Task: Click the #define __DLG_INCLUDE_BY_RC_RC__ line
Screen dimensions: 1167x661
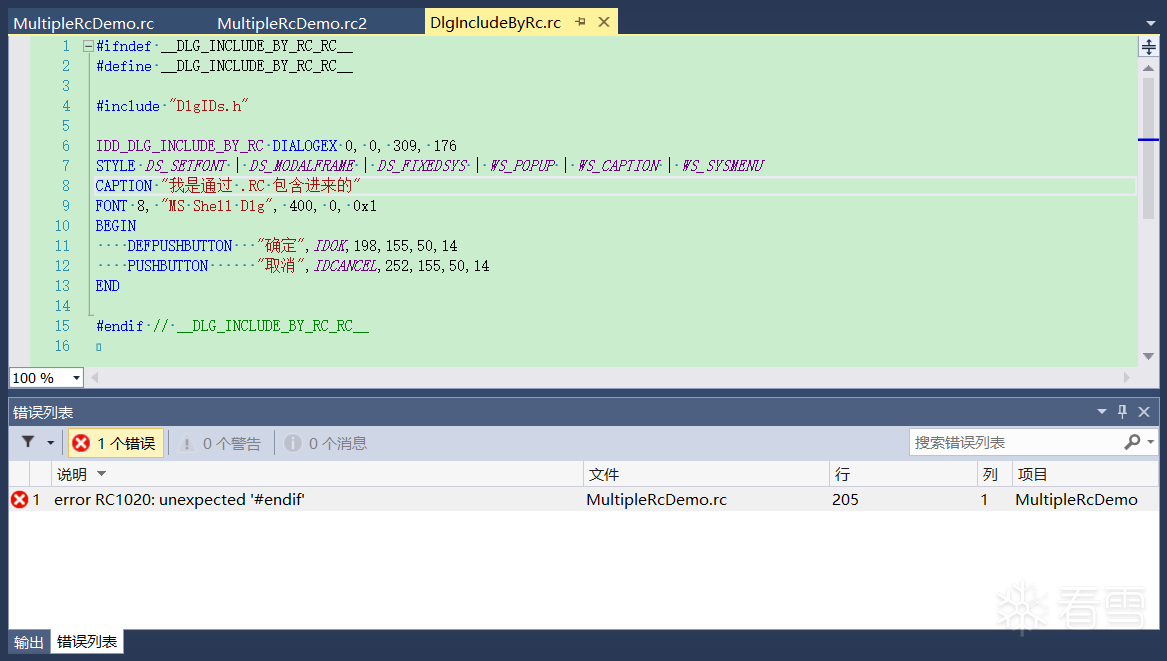Action: pyautogui.click(x=224, y=66)
